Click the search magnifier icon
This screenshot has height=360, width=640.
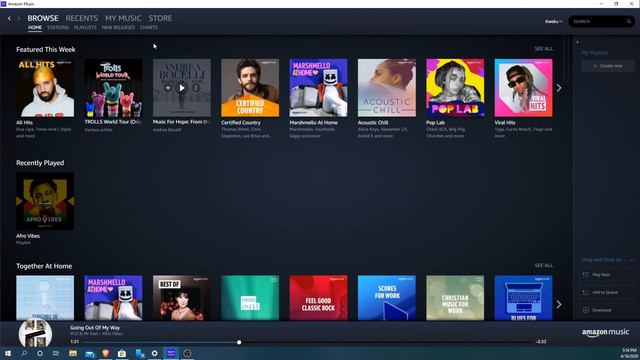(629, 22)
